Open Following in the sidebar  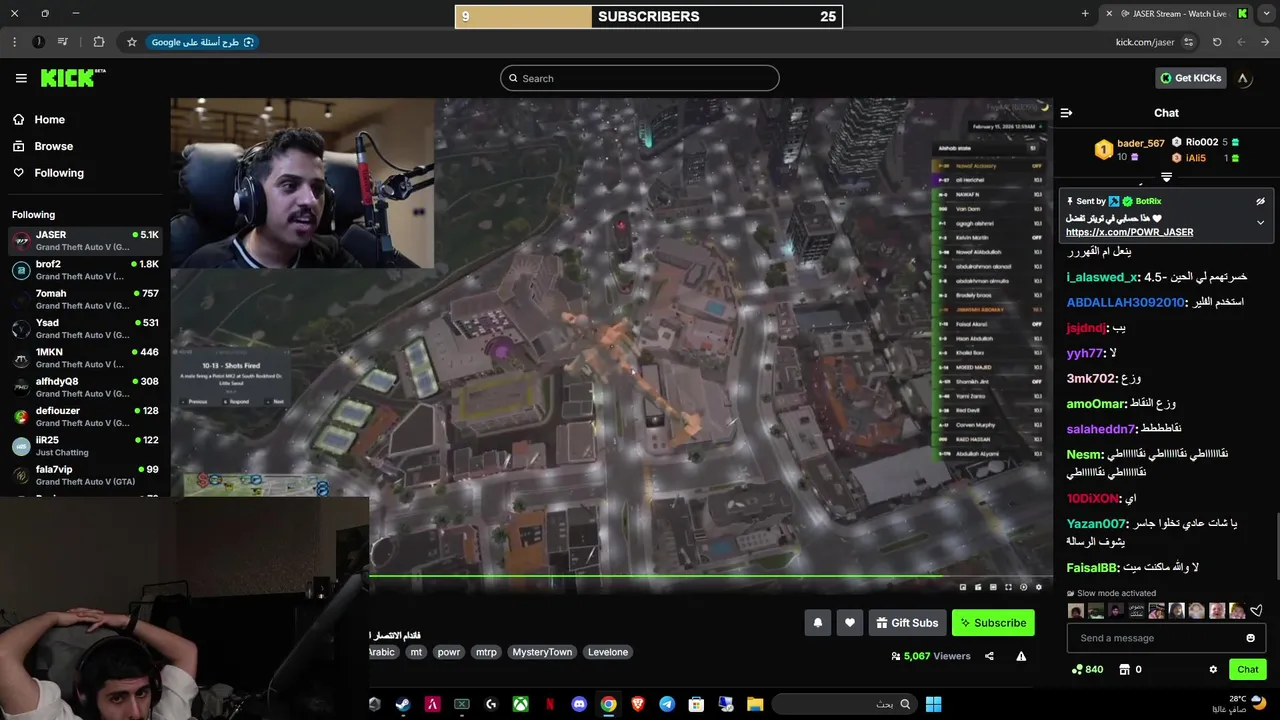(x=59, y=173)
